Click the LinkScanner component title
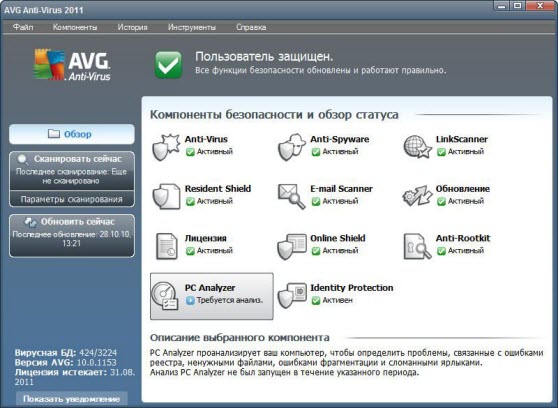 point(462,139)
